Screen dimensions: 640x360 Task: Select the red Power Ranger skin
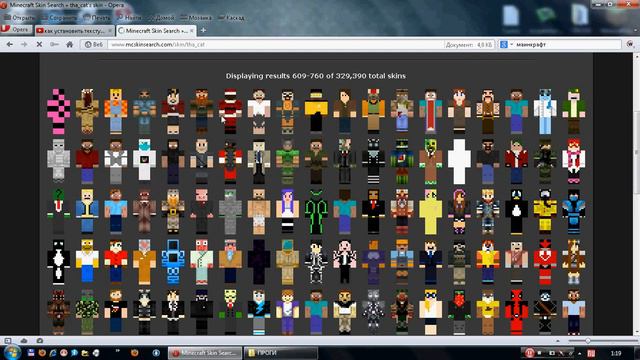click(x=545, y=262)
